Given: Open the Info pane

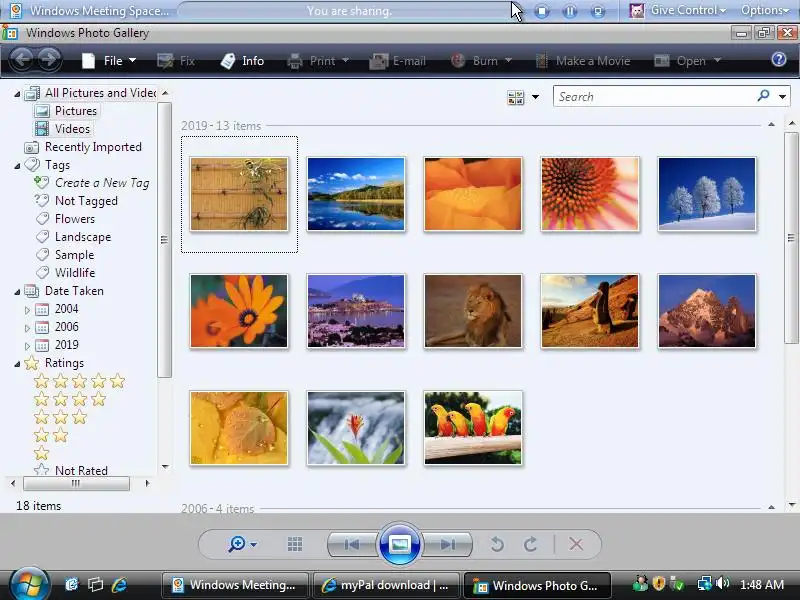Looking at the screenshot, I should 242,61.
